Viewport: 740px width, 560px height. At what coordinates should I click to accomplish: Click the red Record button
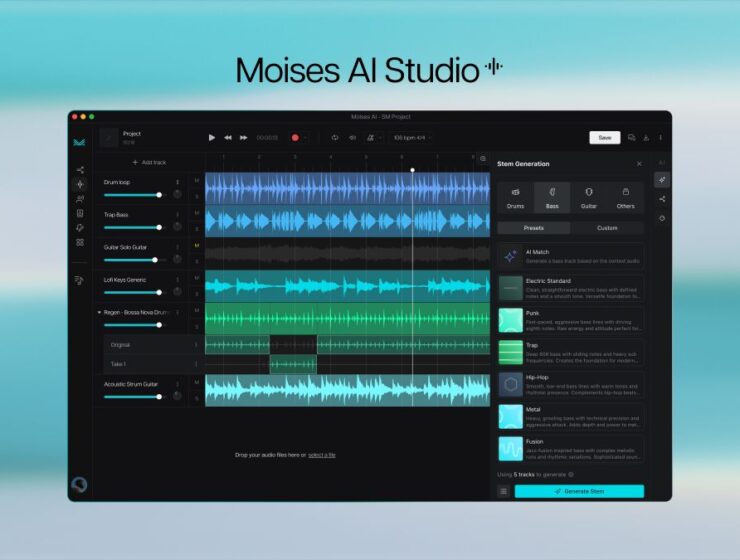tap(295, 137)
